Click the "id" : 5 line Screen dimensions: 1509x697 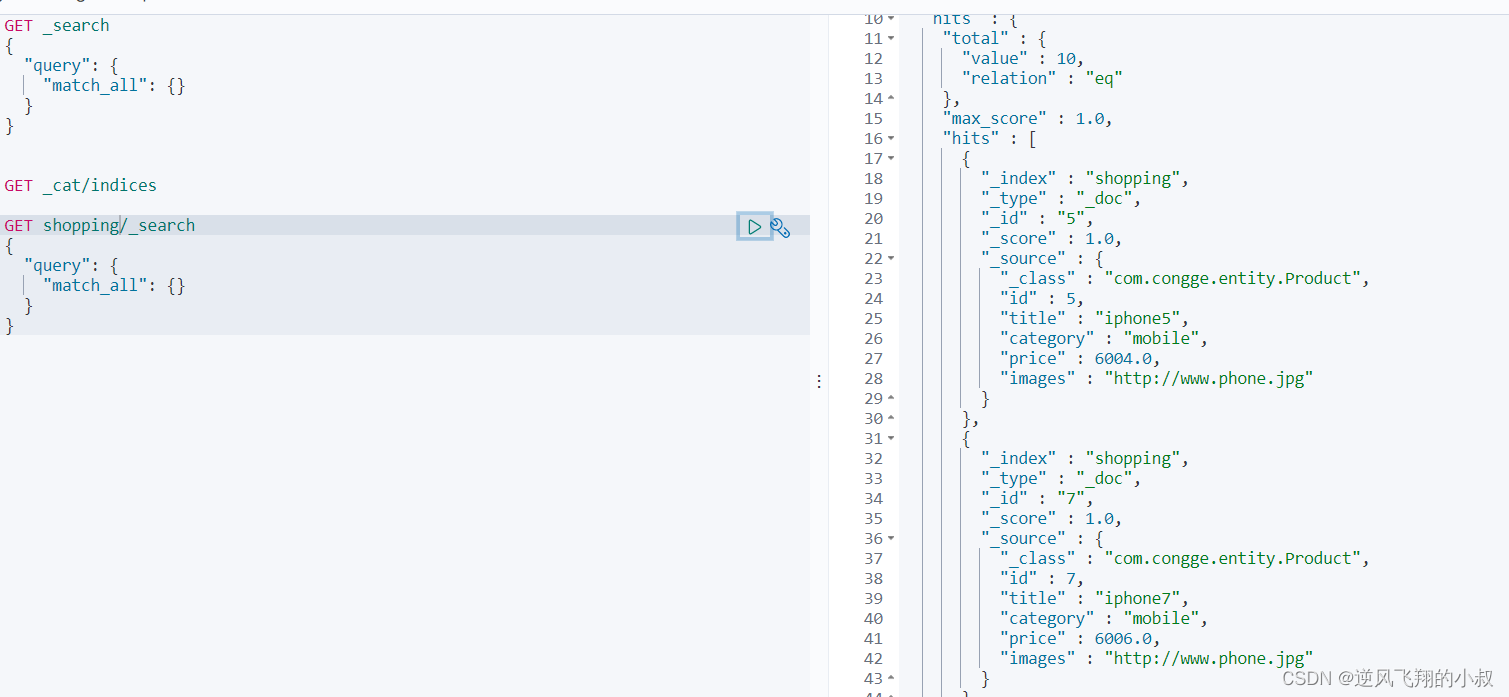coord(1041,299)
